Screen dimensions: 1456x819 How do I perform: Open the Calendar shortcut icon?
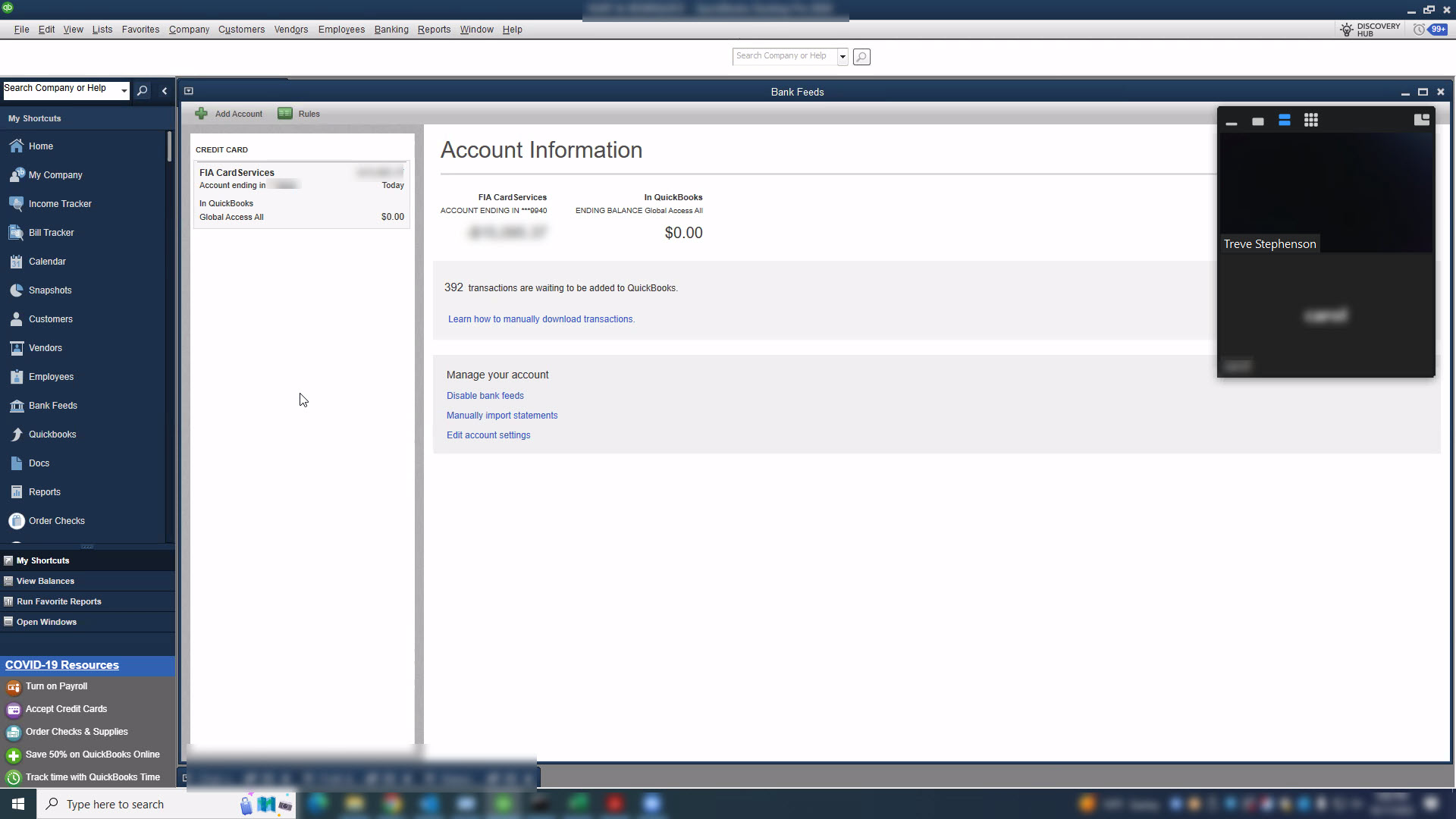16,262
